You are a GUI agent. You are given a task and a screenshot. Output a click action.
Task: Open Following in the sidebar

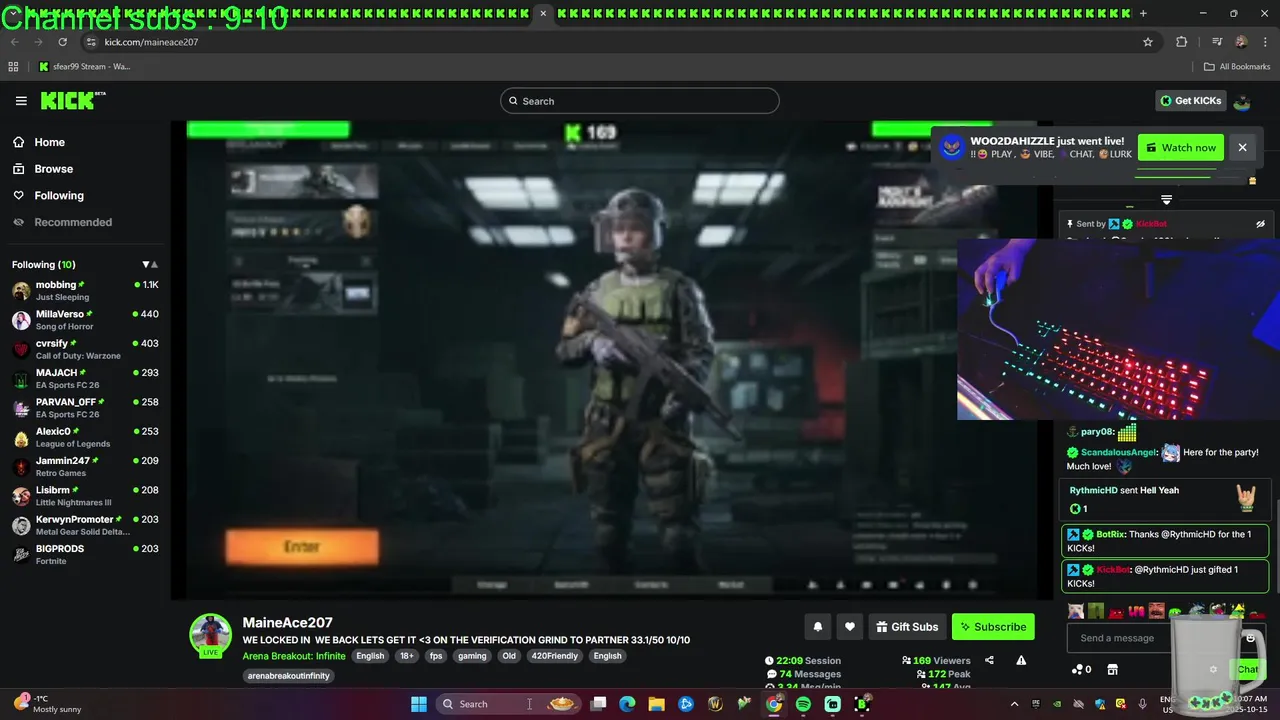pos(59,196)
